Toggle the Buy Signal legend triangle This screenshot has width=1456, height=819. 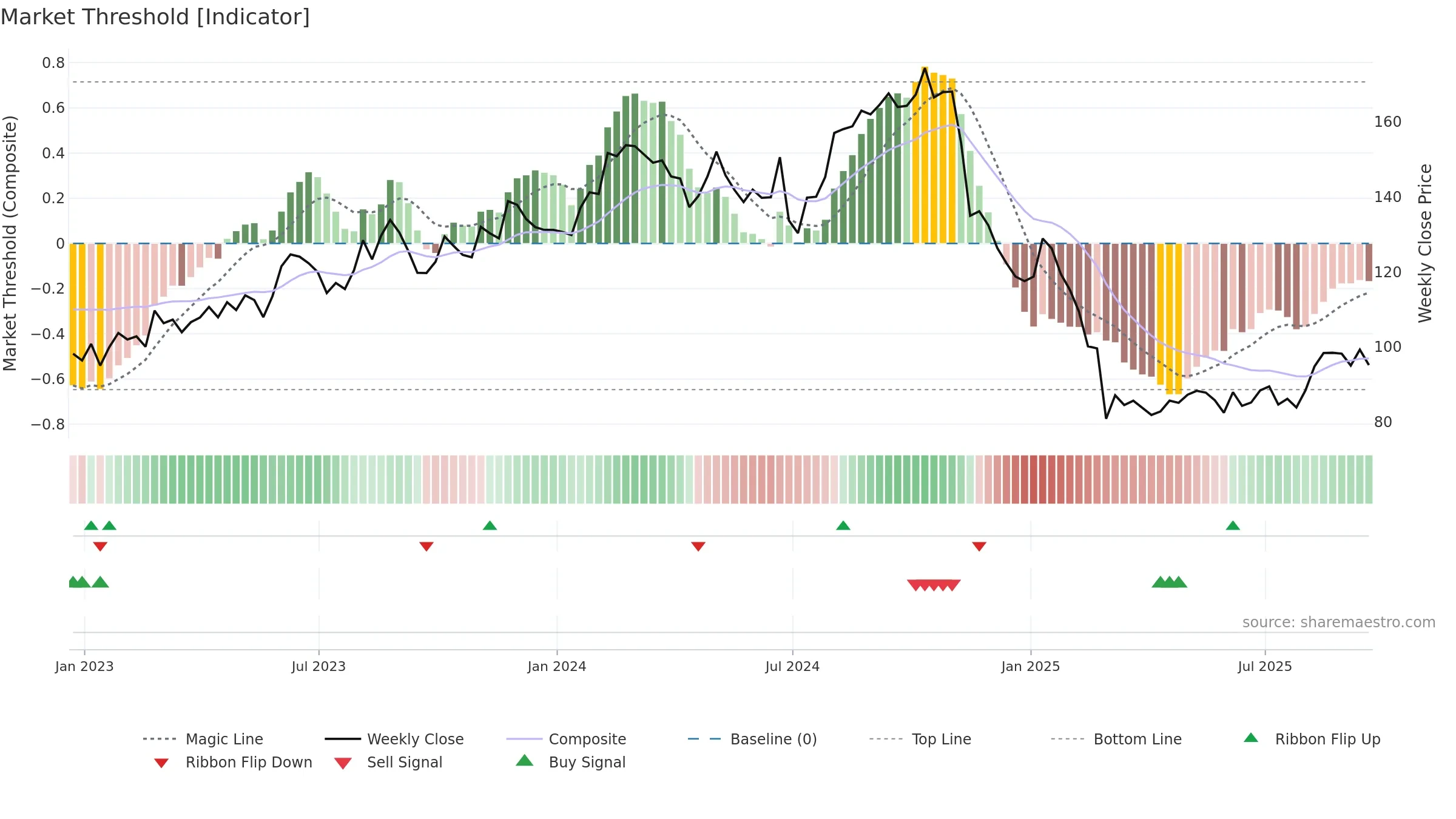[x=525, y=760]
